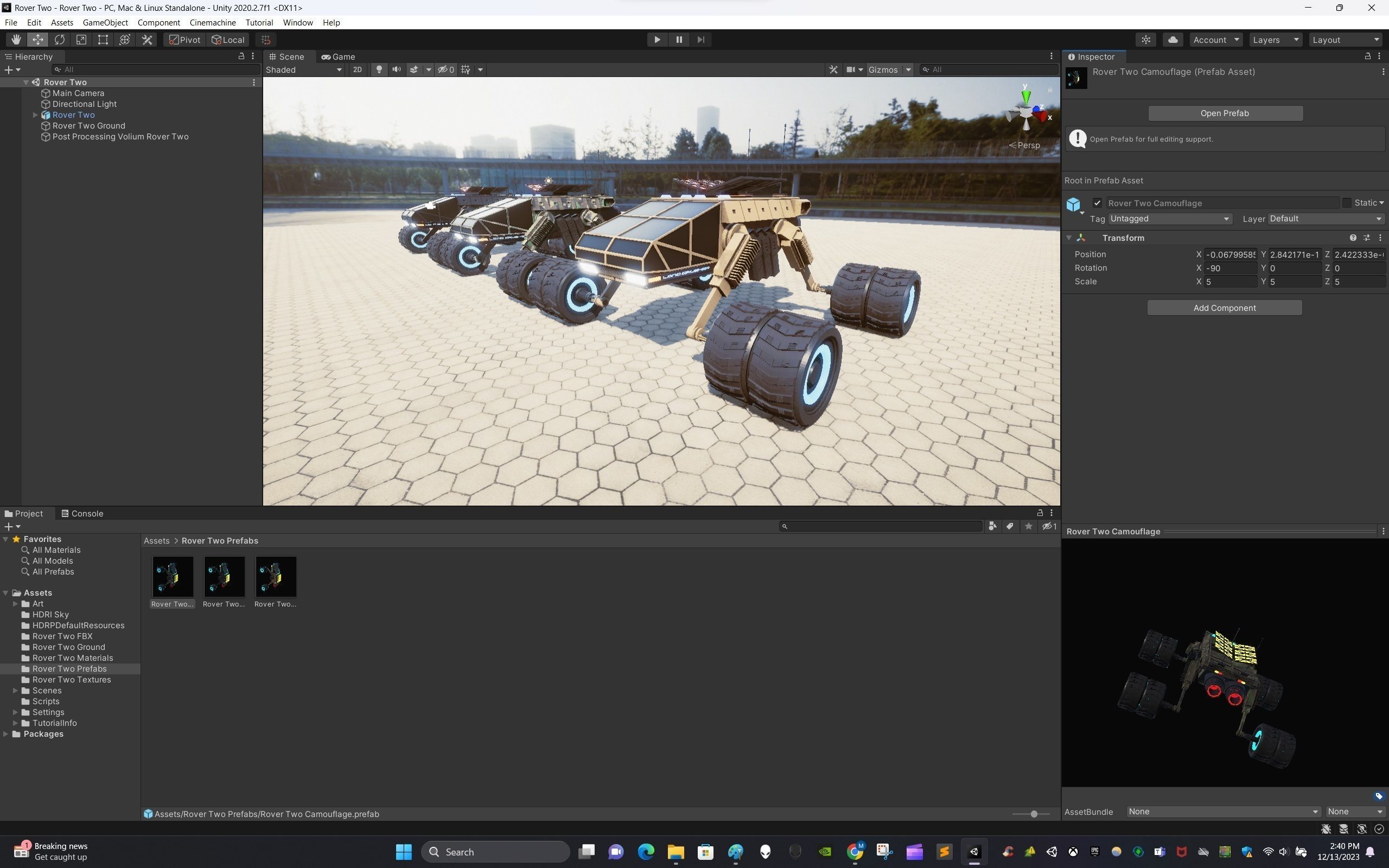Select the Rect Transform tool
The height and width of the screenshot is (868, 1389).
(103, 40)
